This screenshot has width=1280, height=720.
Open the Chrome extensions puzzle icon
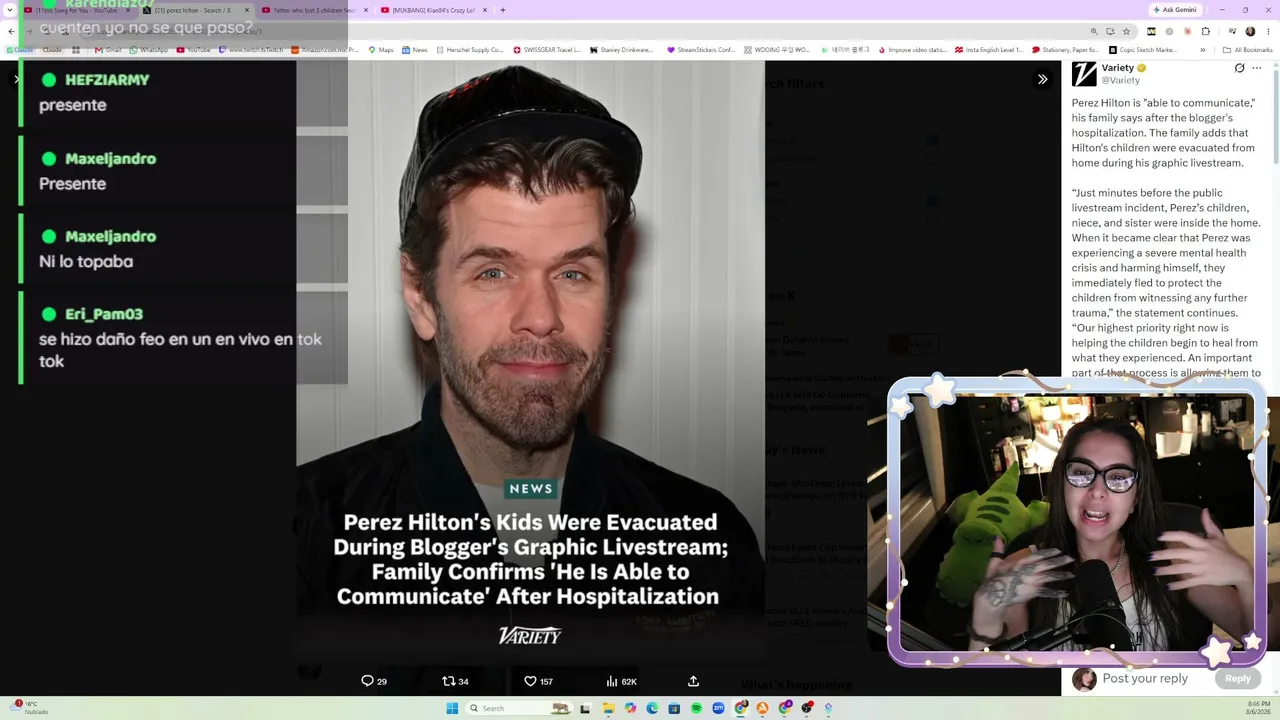(x=1205, y=31)
